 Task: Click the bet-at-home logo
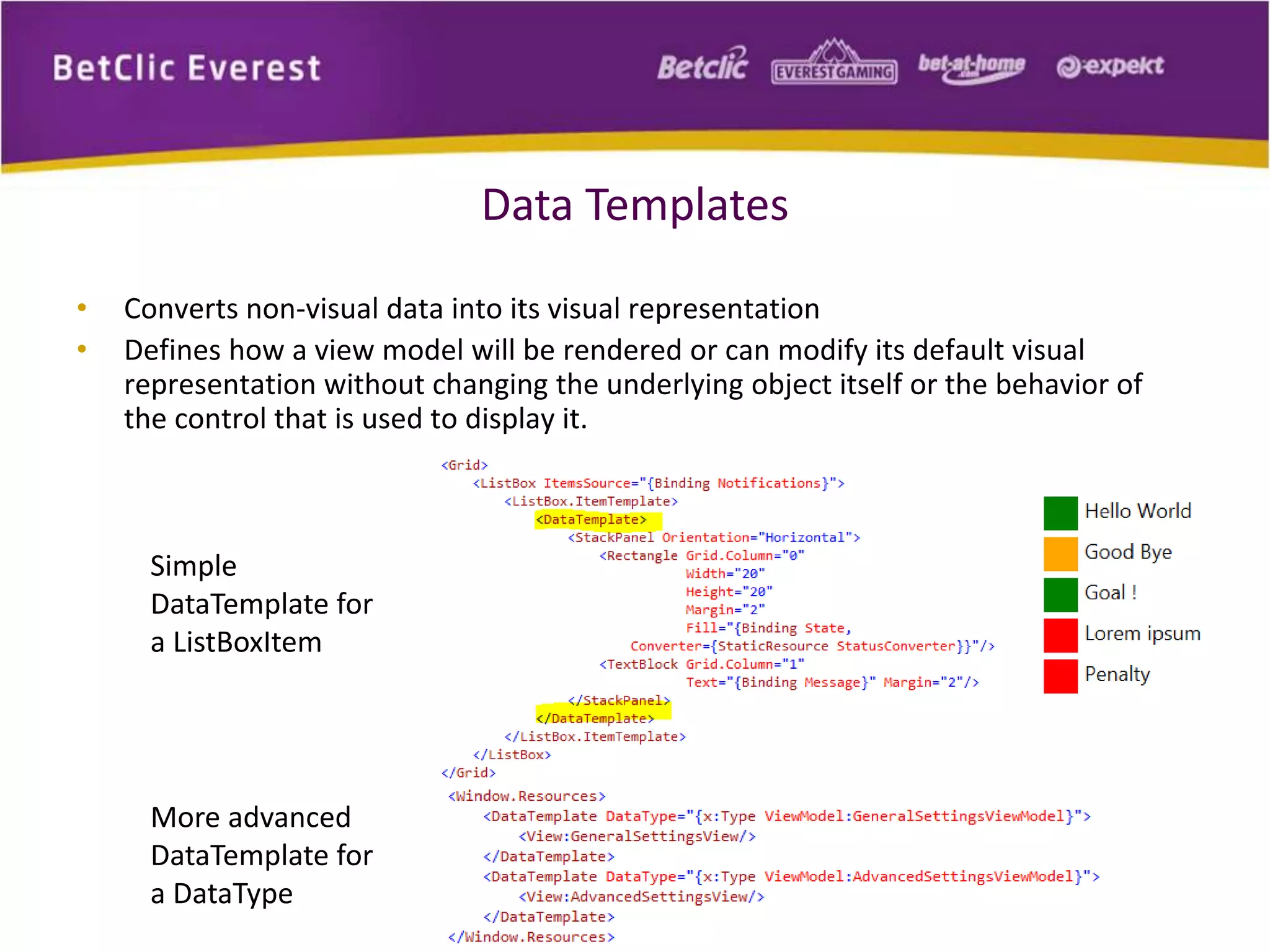[x=971, y=67]
